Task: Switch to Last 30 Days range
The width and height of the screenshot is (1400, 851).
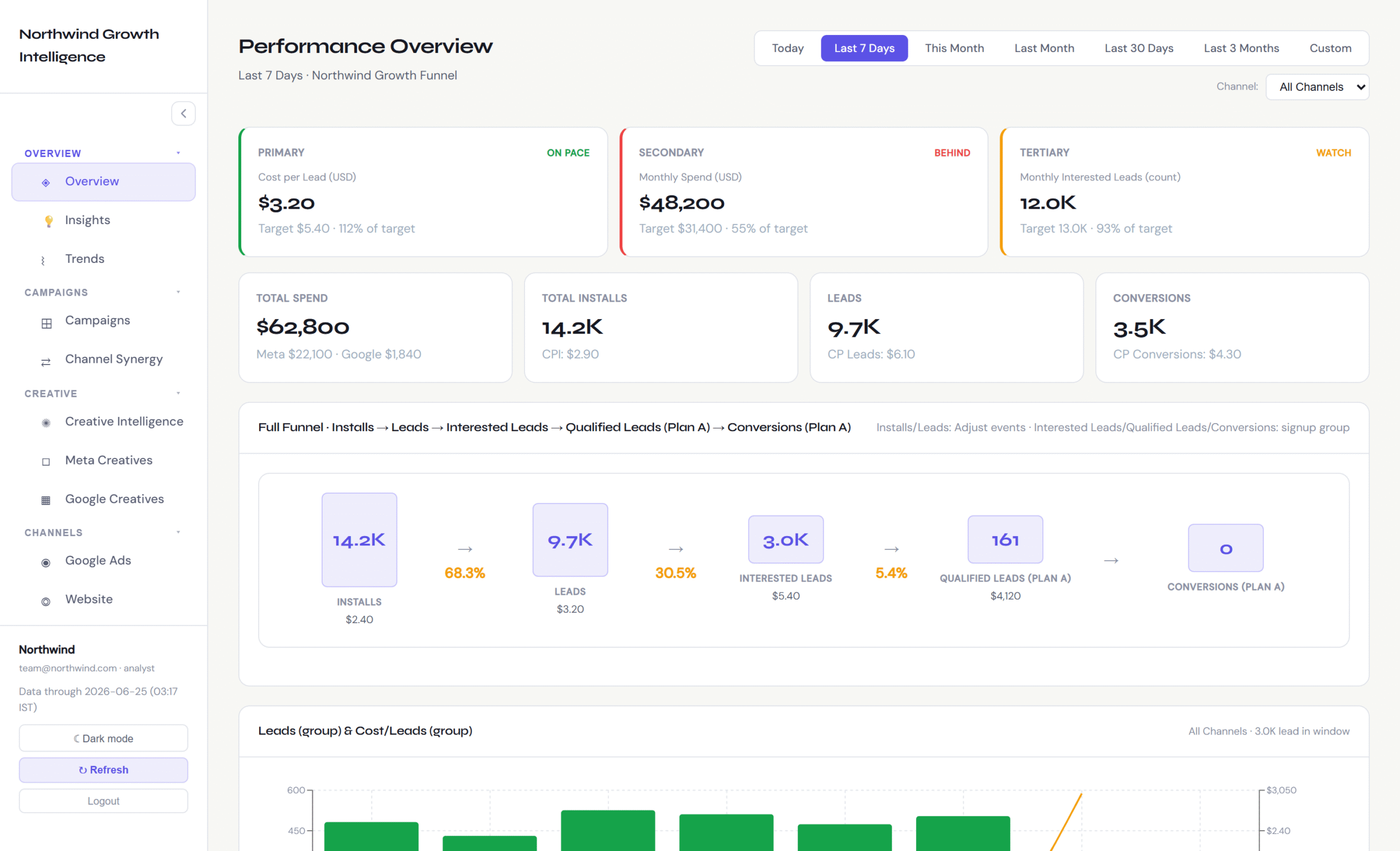Action: [1139, 48]
